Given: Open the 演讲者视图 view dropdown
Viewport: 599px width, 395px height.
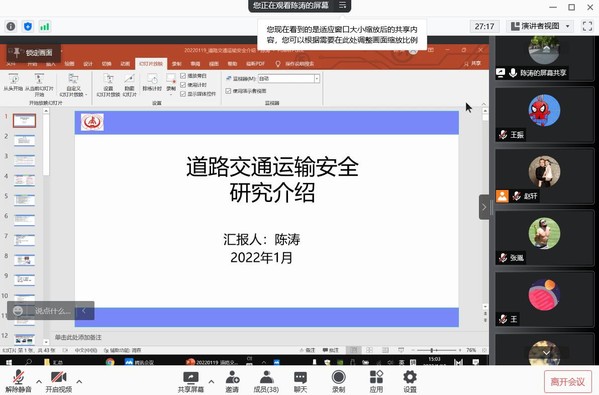Looking at the screenshot, I should 540,26.
